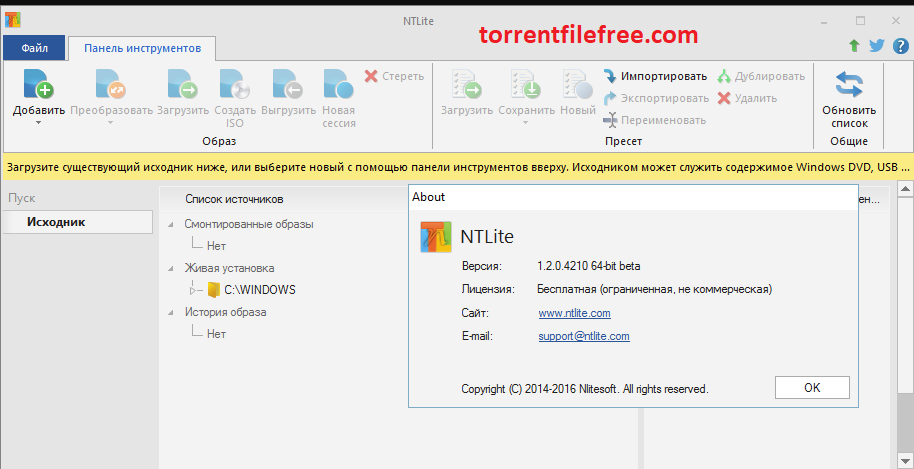This screenshot has width=914, height=469.
Task: Open the Сохранить dropdown arrow
Action: click(526, 122)
